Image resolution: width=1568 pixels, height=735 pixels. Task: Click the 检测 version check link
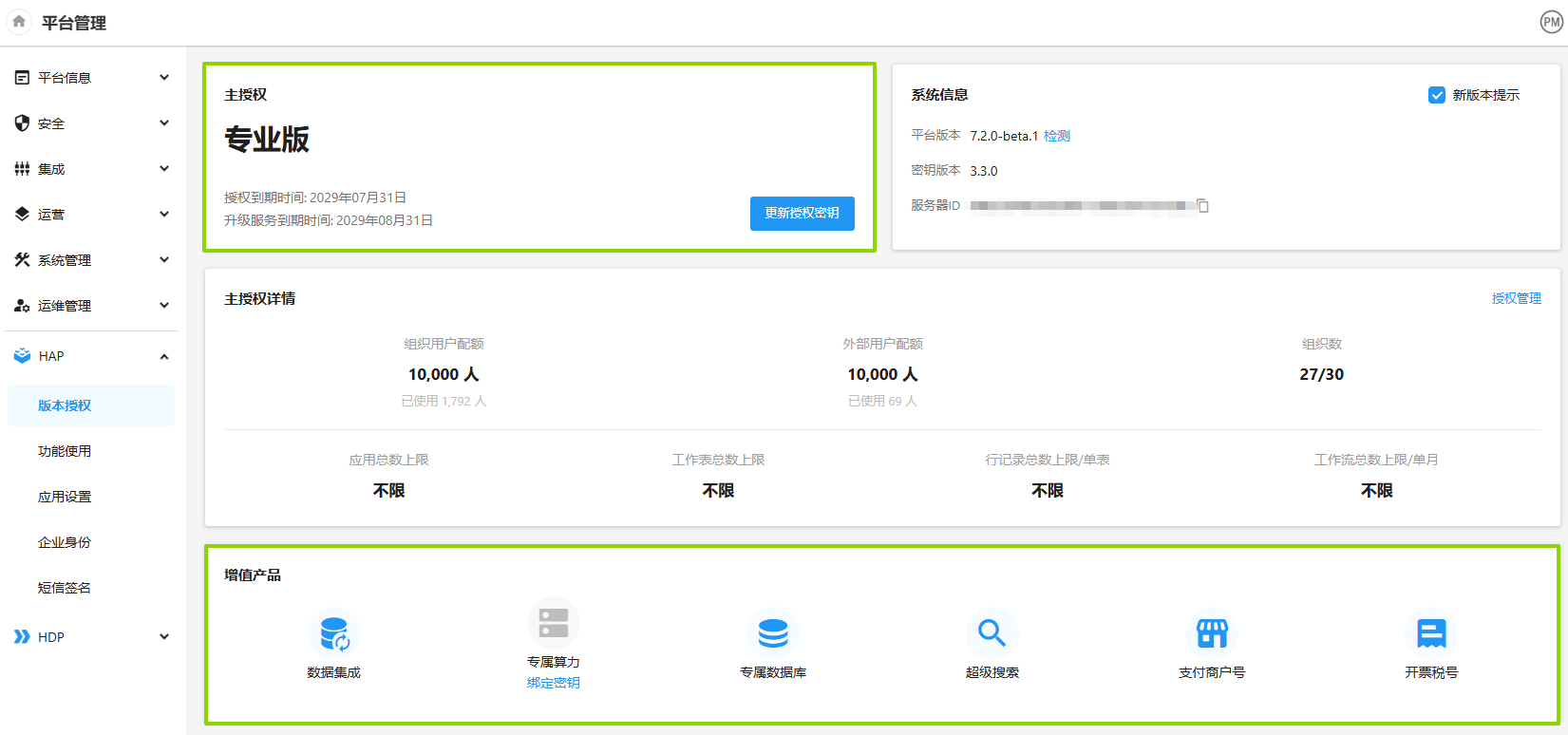1056,136
